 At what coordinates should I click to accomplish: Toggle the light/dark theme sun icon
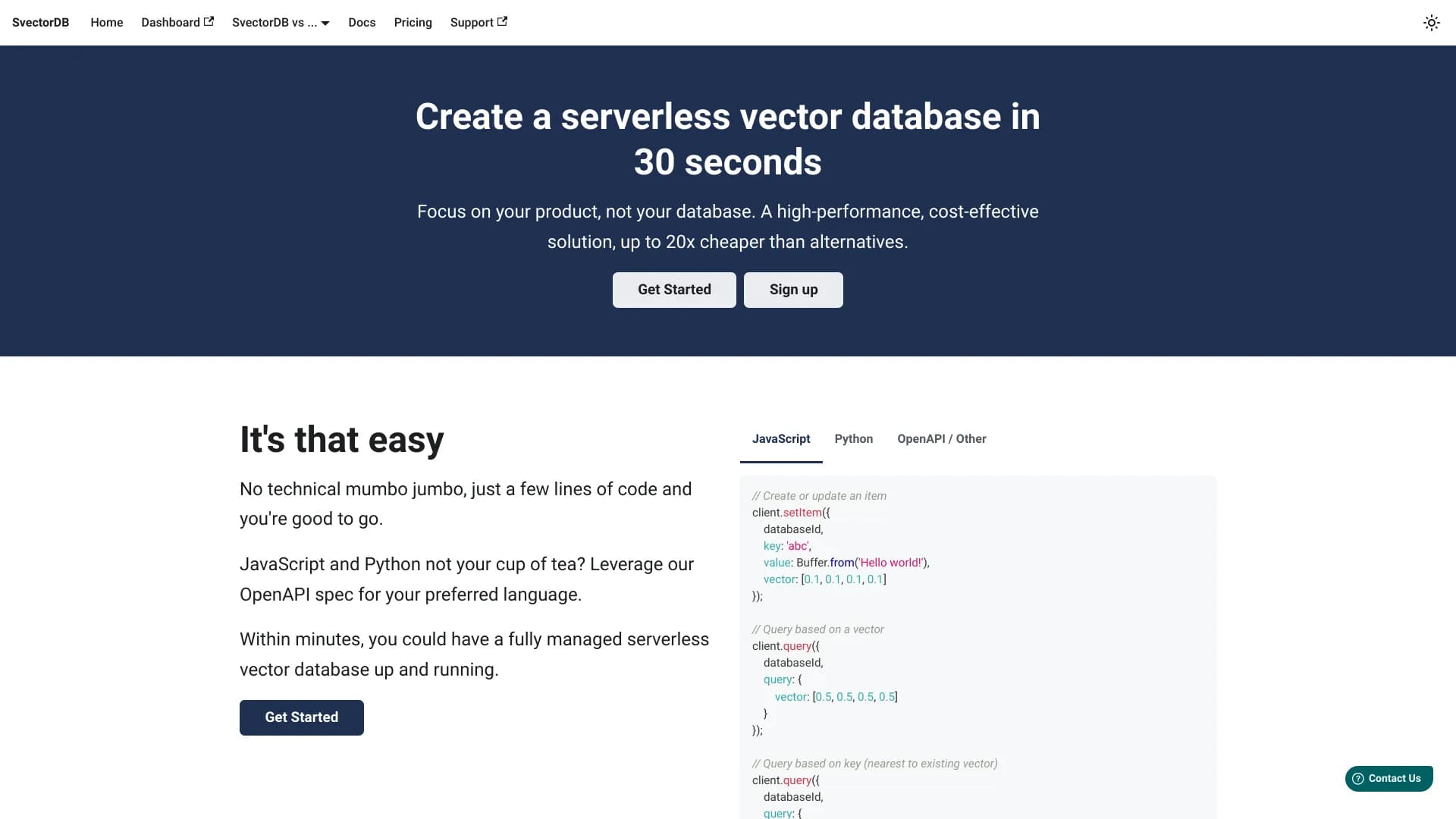click(1432, 23)
